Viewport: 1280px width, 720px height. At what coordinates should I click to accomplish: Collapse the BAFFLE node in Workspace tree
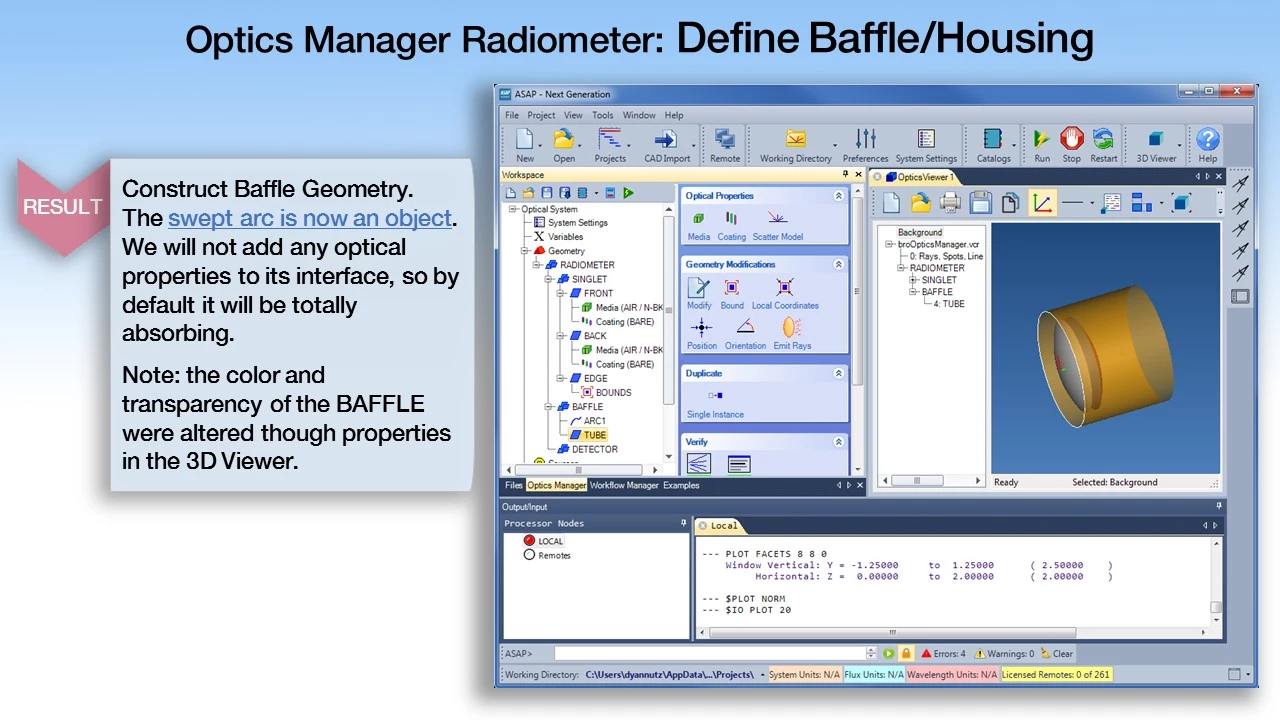(x=550, y=407)
